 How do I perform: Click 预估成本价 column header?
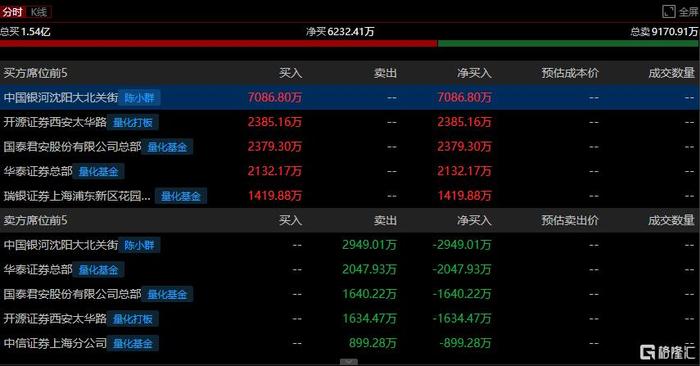[570, 73]
